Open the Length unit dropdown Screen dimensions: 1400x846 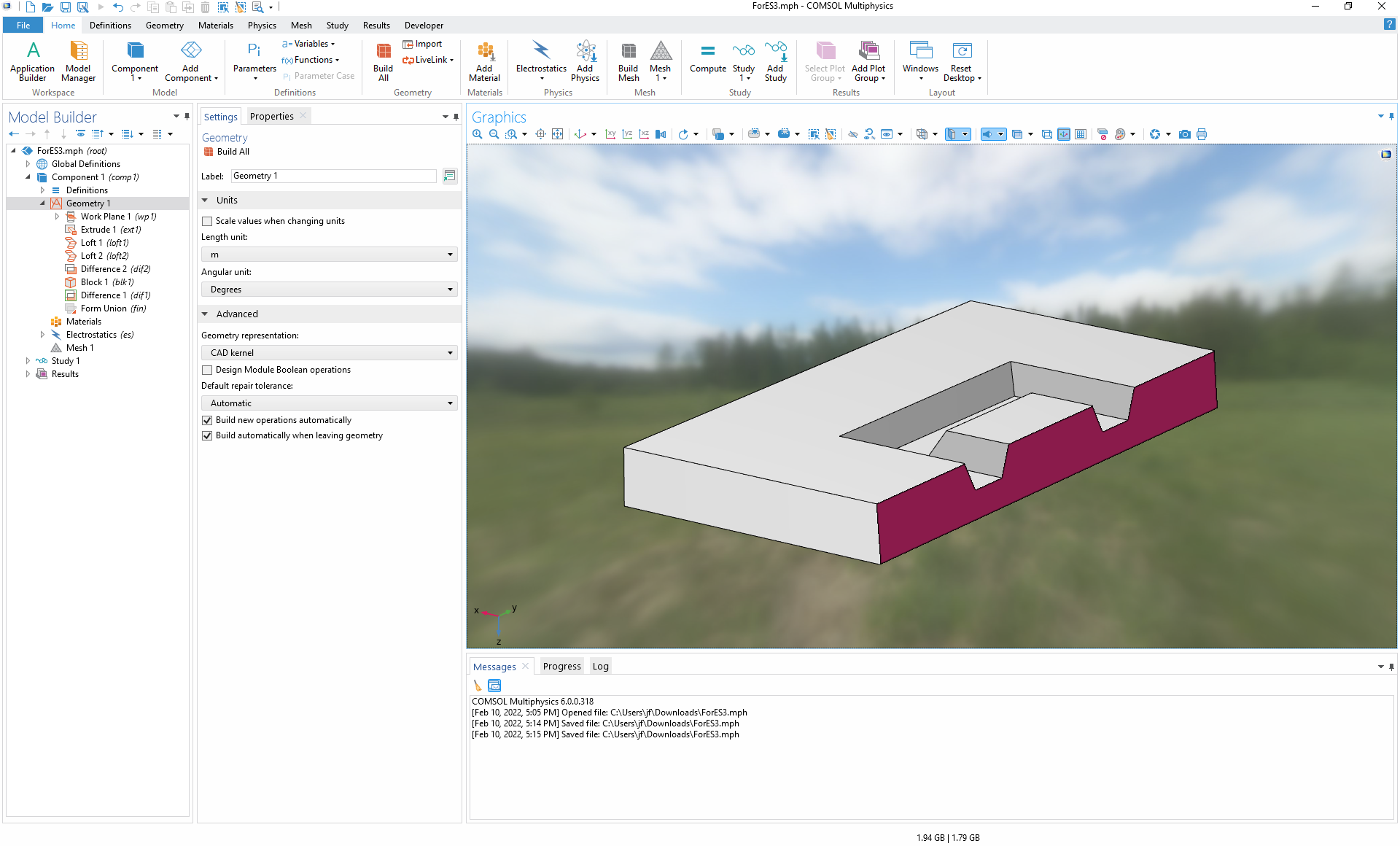click(x=329, y=255)
